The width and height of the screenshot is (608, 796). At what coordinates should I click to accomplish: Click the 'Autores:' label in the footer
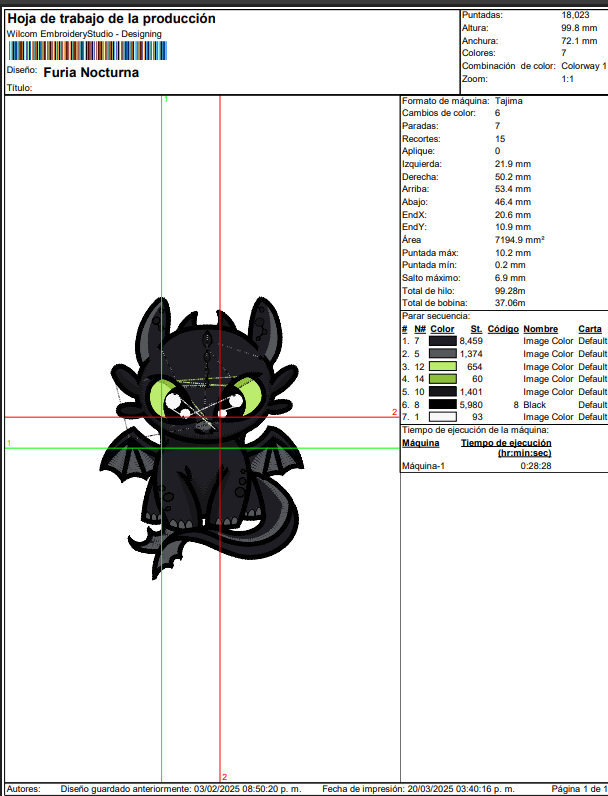pyautogui.click(x=23, y=789)
